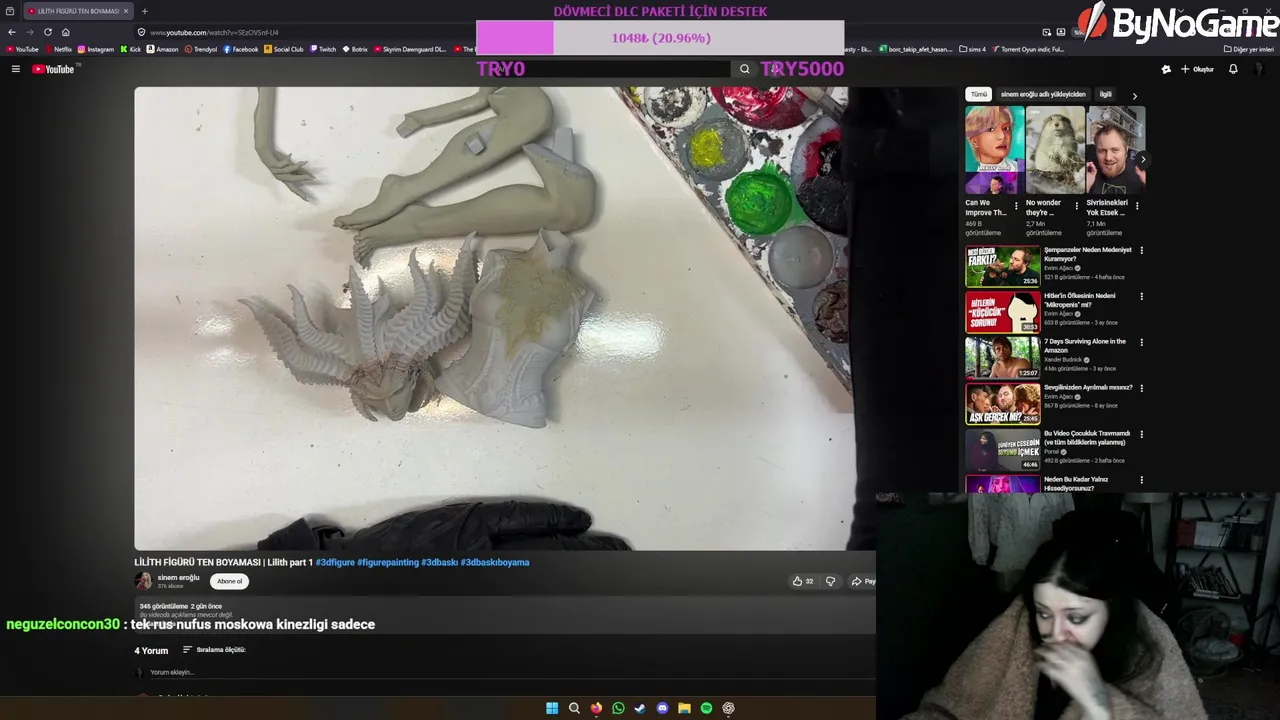Click the site info shield icon
1280x720 pixels.
(x=141, y=32)
